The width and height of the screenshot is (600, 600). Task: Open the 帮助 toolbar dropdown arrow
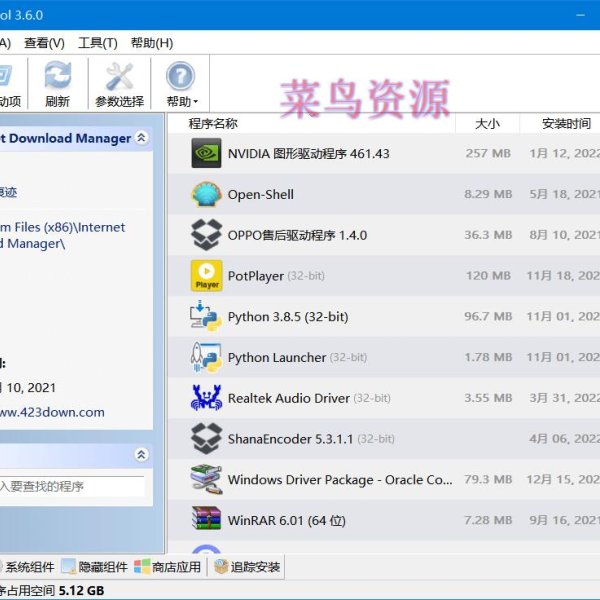(196, 102)
